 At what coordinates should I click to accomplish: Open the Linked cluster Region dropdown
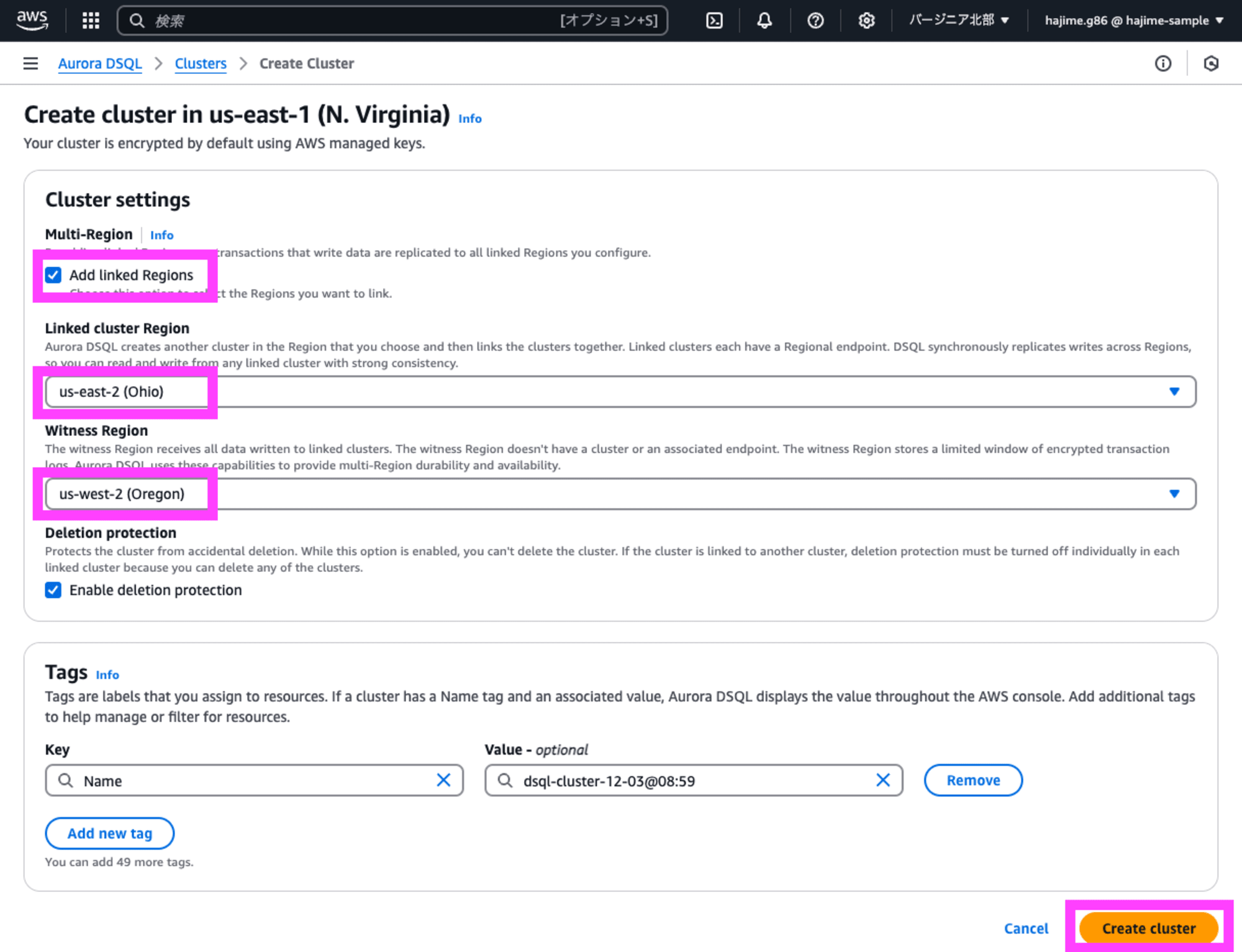click(620, 391)
